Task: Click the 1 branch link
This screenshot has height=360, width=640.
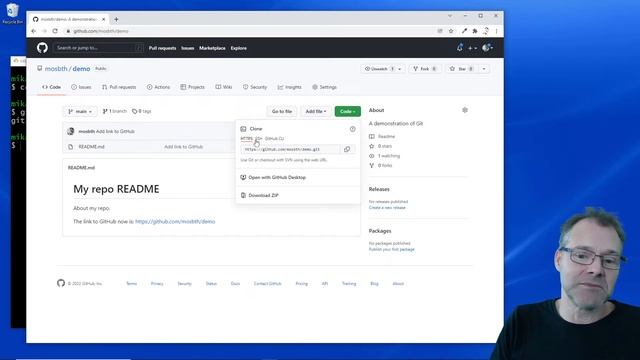Action: point(115,111)
